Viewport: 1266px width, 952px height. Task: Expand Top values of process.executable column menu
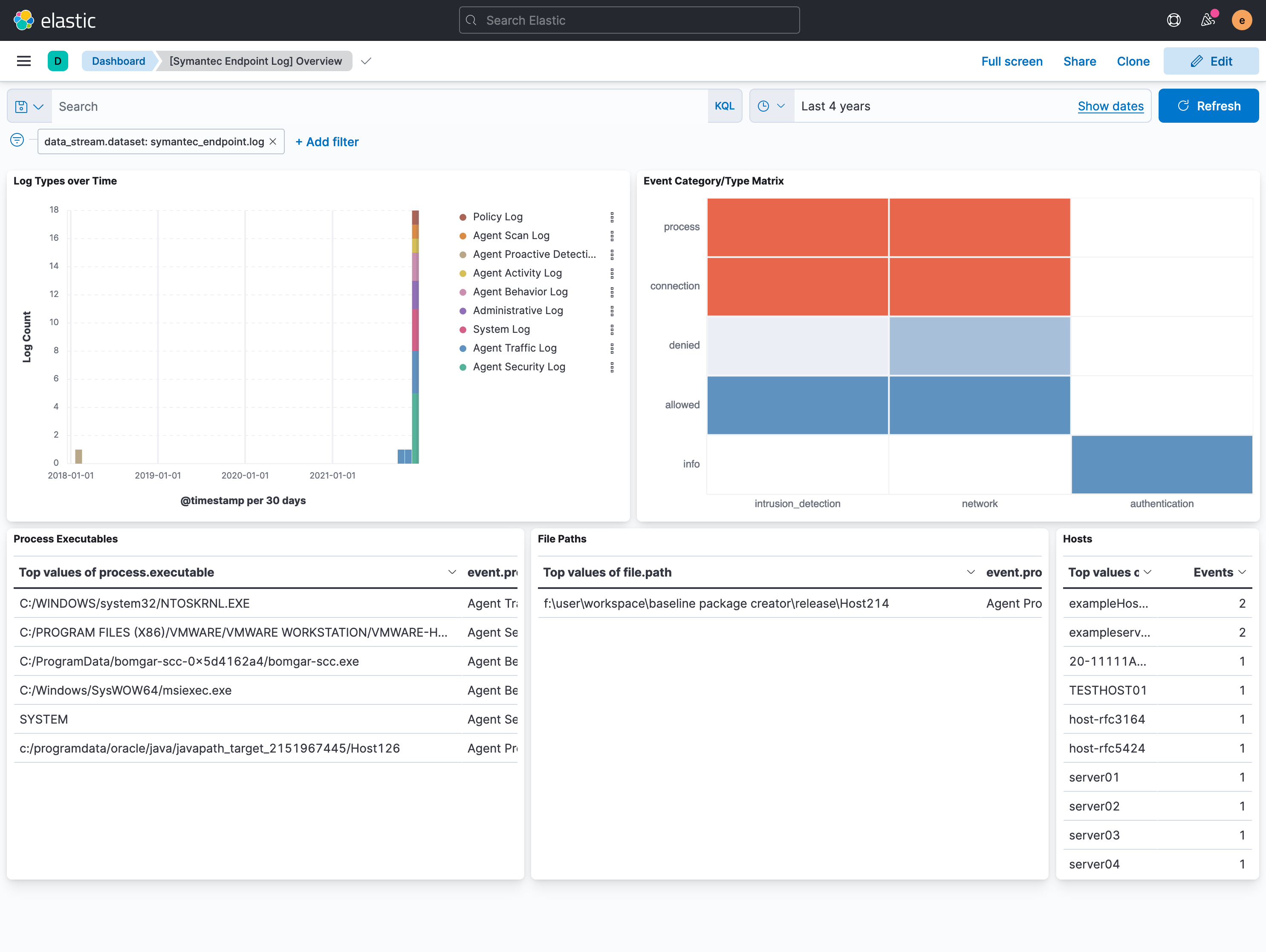tap(451, 572)
